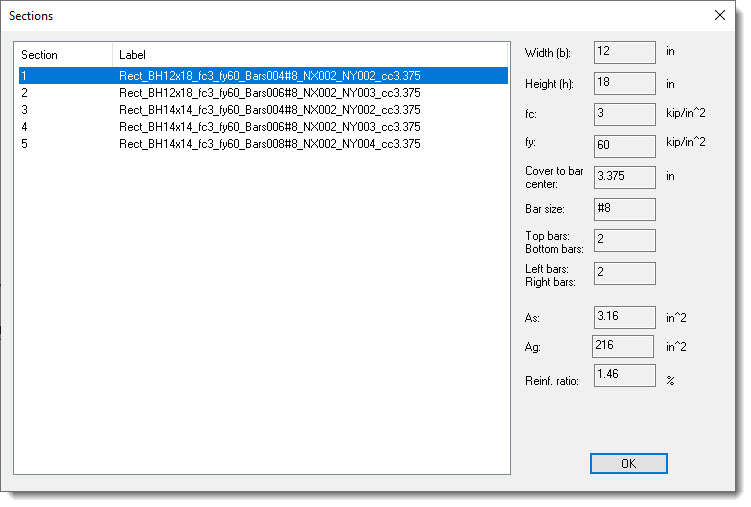Click the Ag gross area field
The height and width of the screenshot is (507, 751).
pos(624,346)
